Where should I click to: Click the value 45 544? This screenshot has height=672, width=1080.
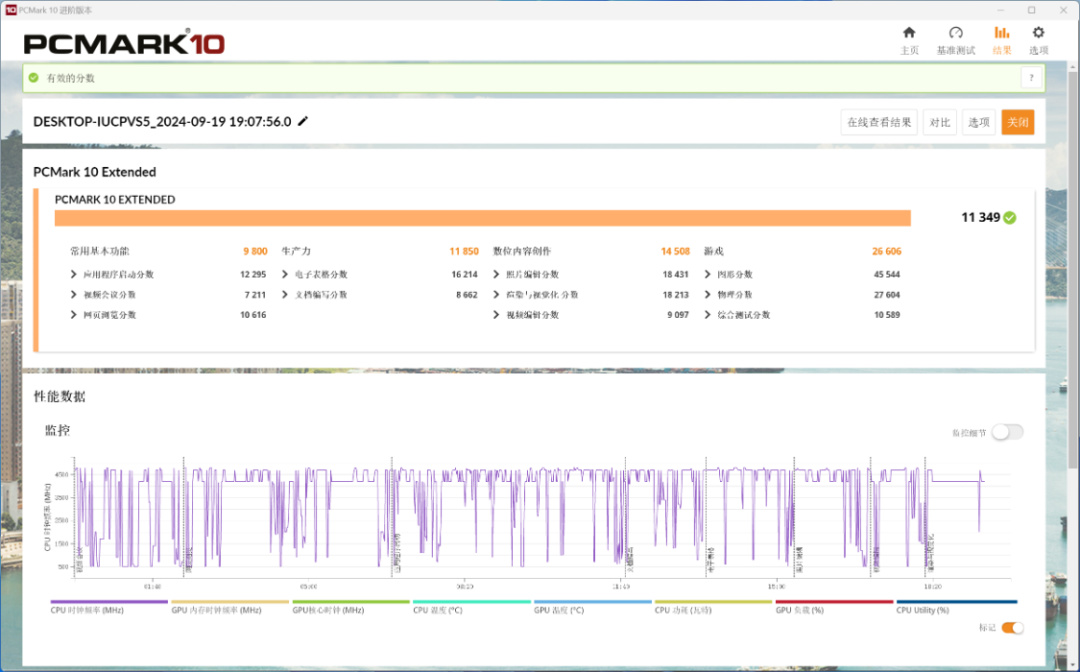click(887, 274)
